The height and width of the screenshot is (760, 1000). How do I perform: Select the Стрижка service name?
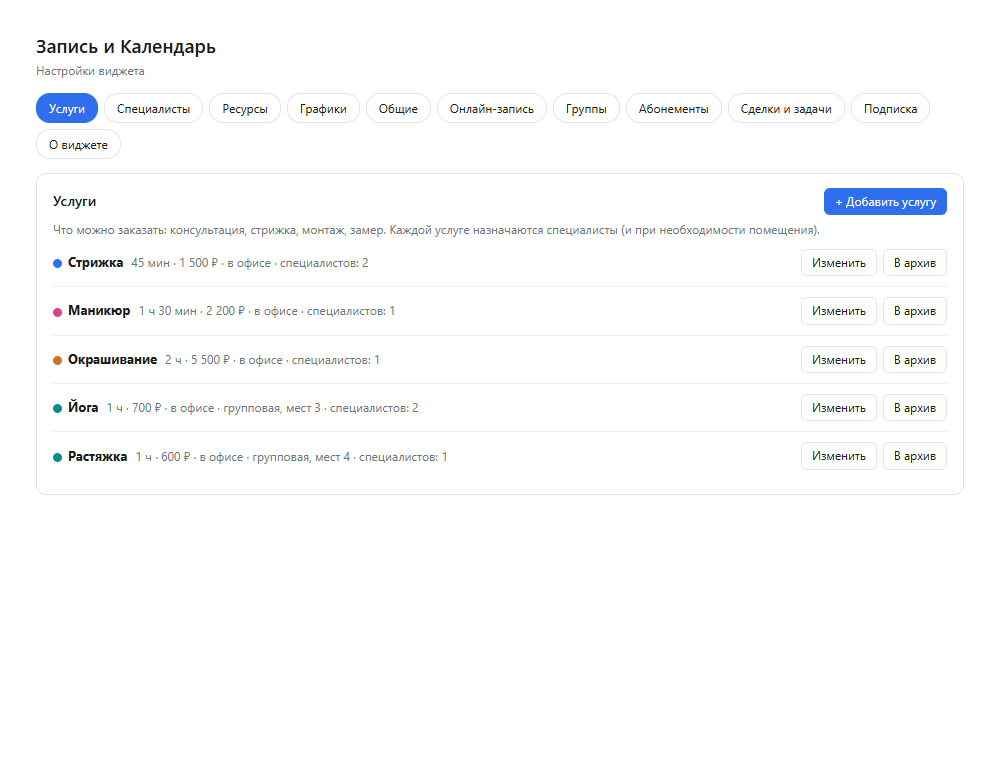(x=96, y=263)
